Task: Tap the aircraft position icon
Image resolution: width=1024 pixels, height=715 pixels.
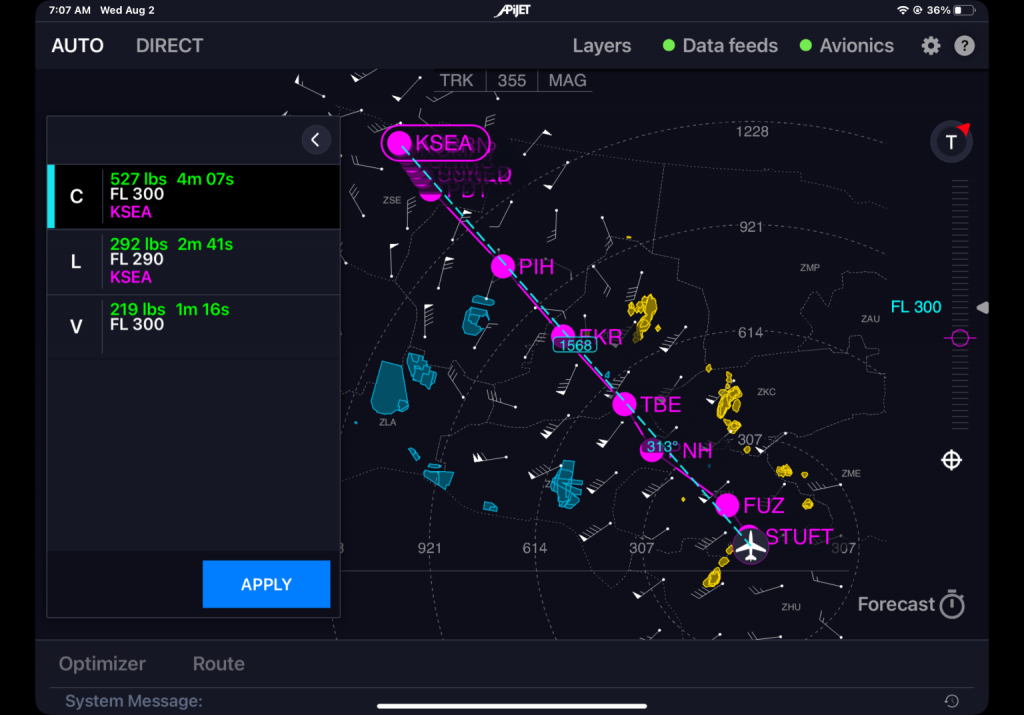Action: [x=750, y=546]
